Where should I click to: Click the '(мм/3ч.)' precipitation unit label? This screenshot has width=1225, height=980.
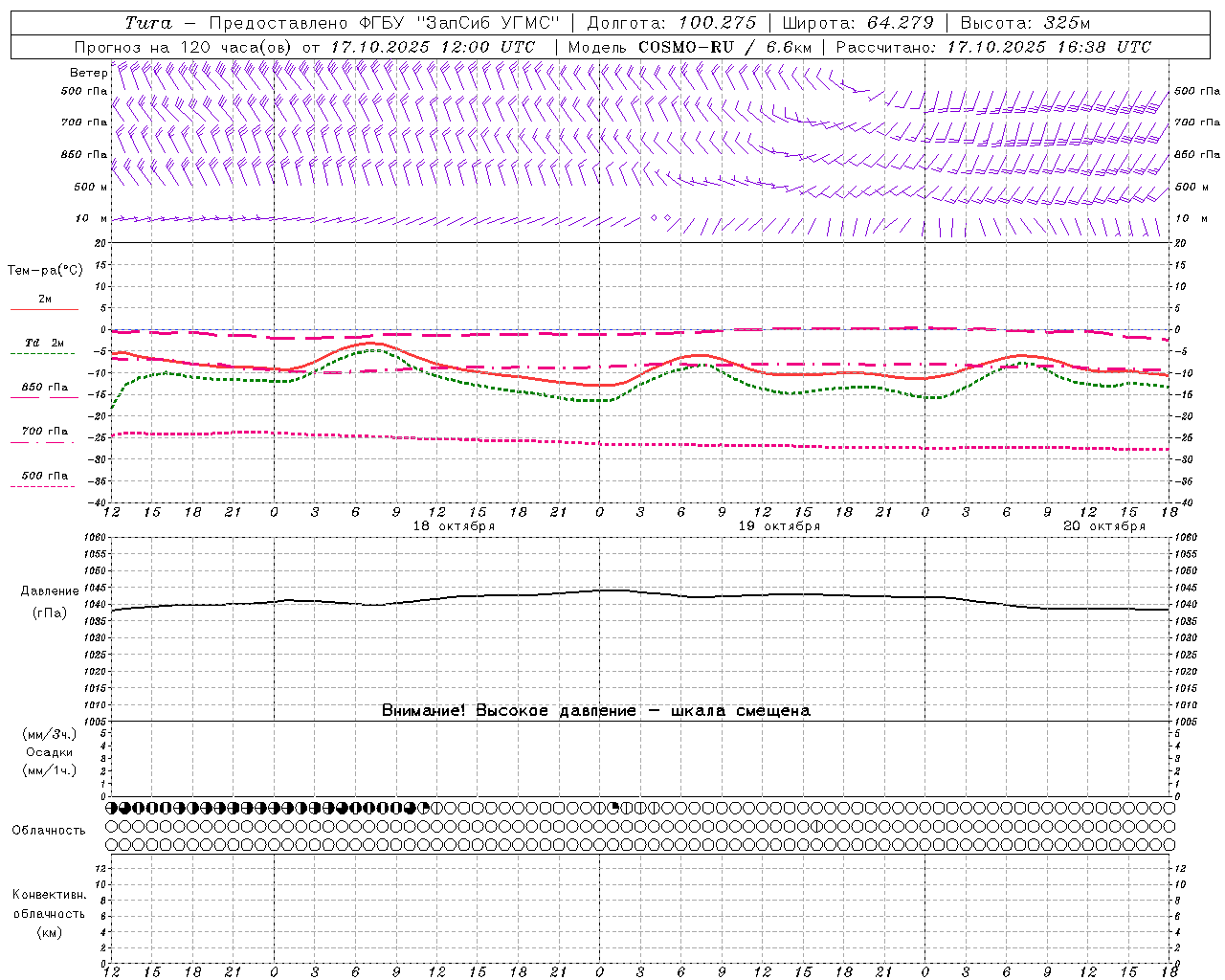coord(50,734)
